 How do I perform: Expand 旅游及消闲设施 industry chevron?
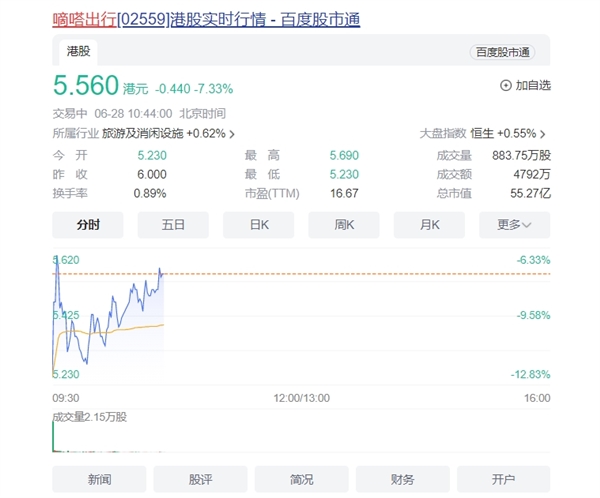(x=232, y=133)
